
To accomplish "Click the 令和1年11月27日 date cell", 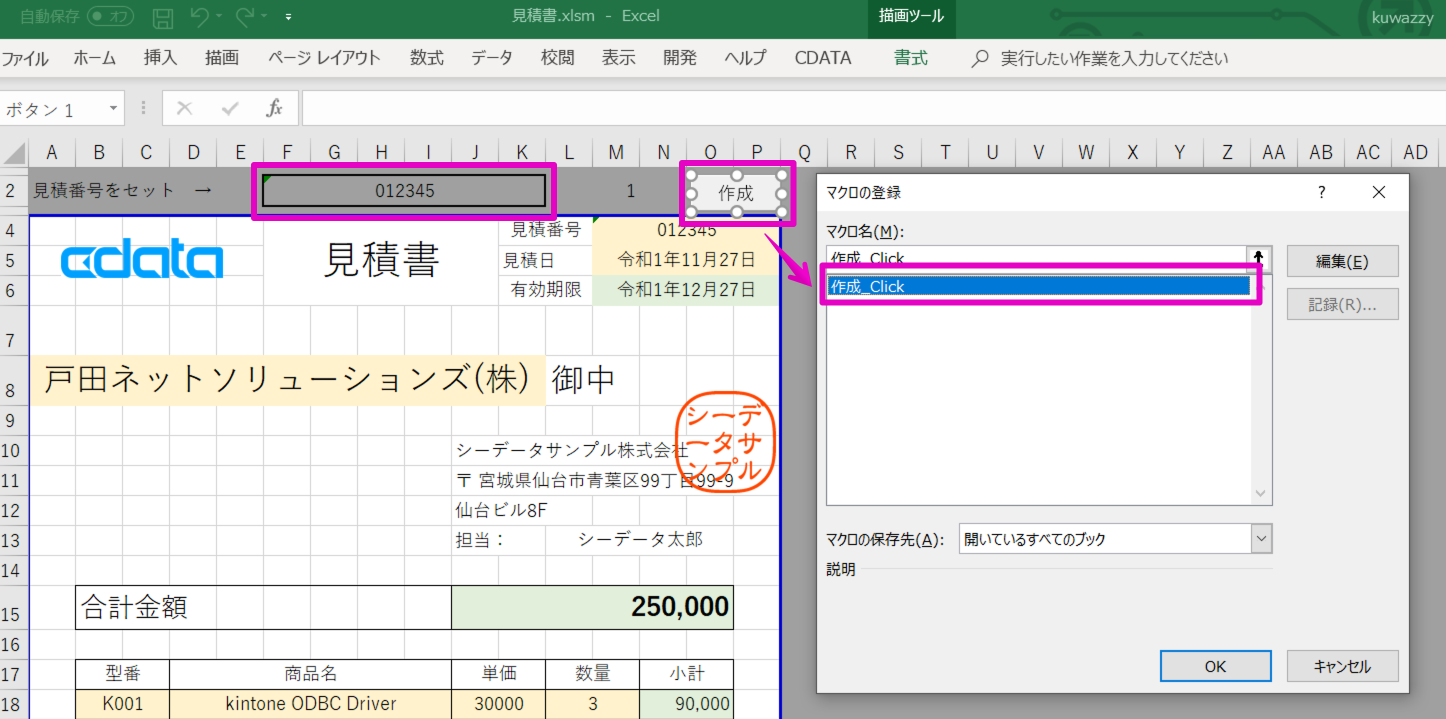I will [x=686, y=260].
